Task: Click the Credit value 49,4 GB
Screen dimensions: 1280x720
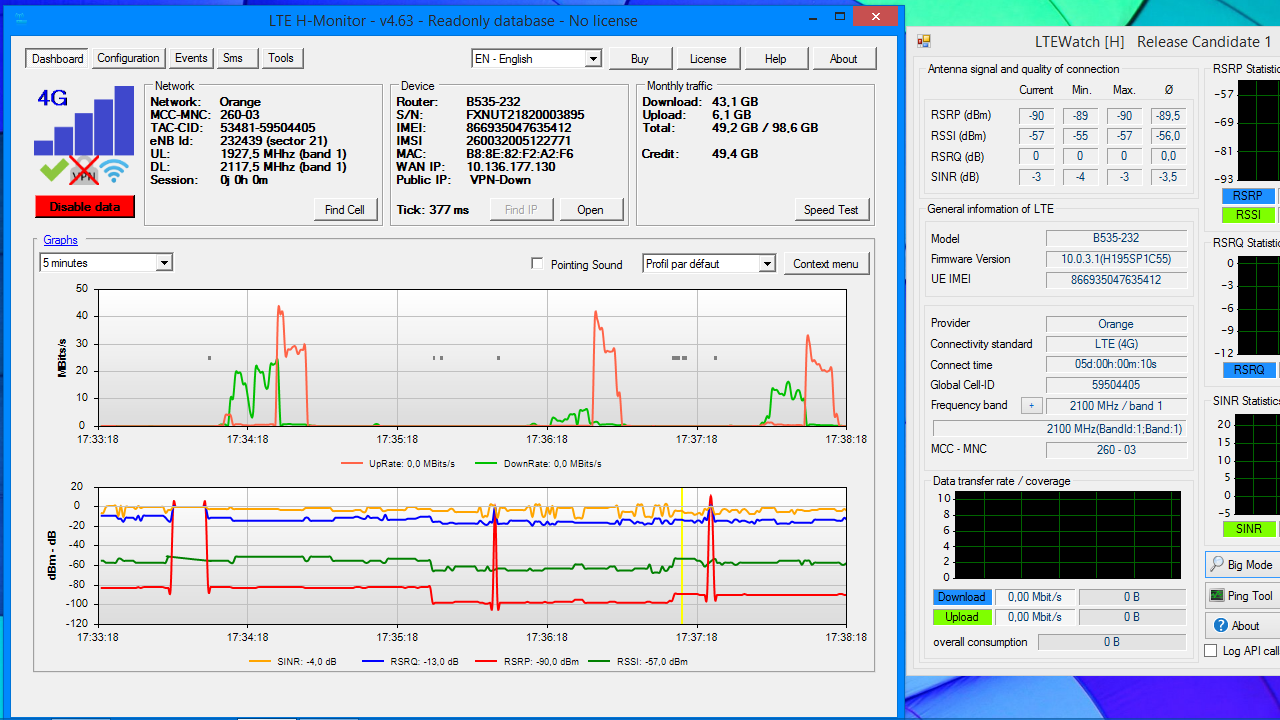Action: pyautogui.click(x=735, y=154)
